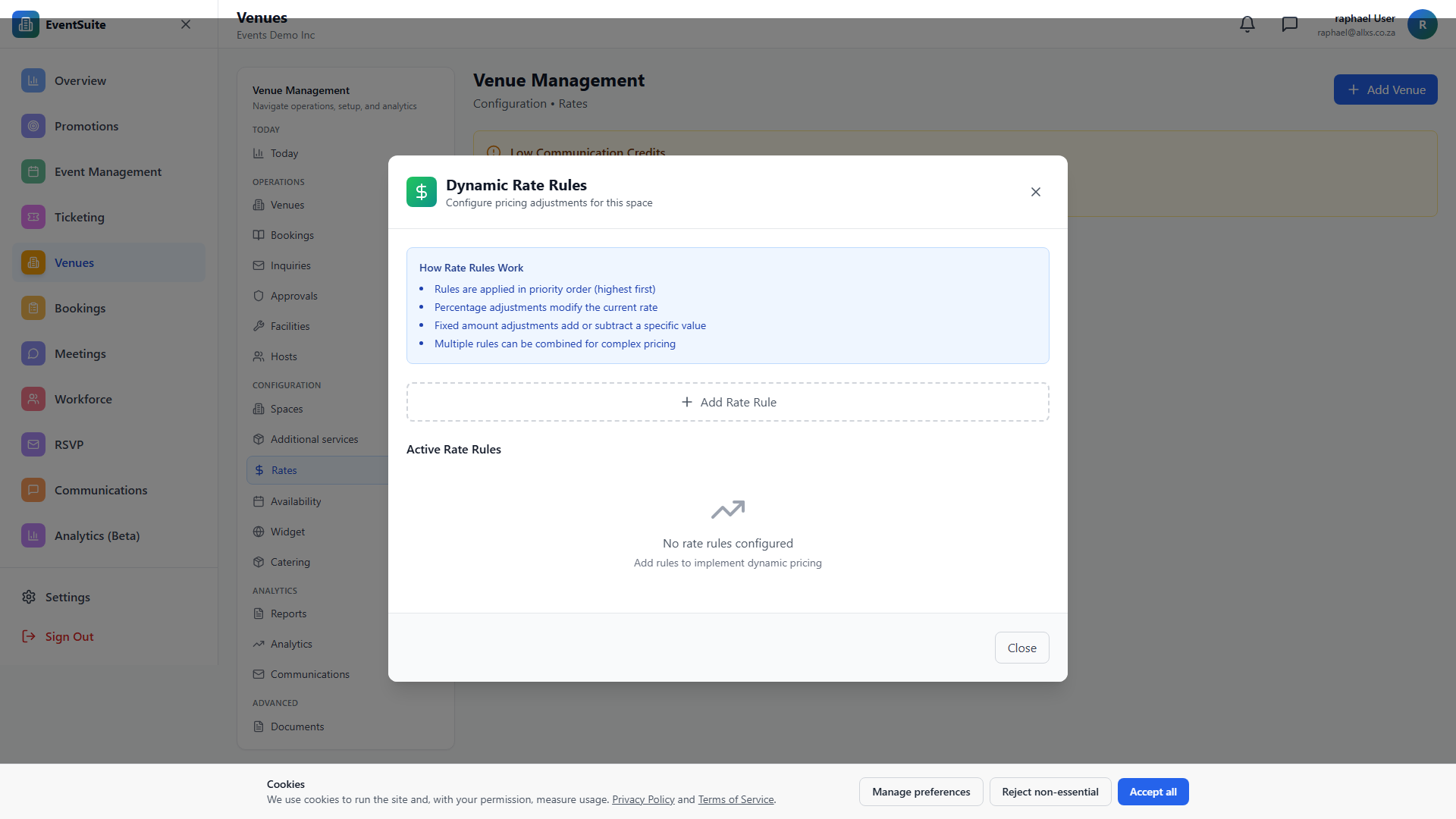Select Availability in venue configuration menu
Screen dimensions: 1456x819
tap(296, 501)
